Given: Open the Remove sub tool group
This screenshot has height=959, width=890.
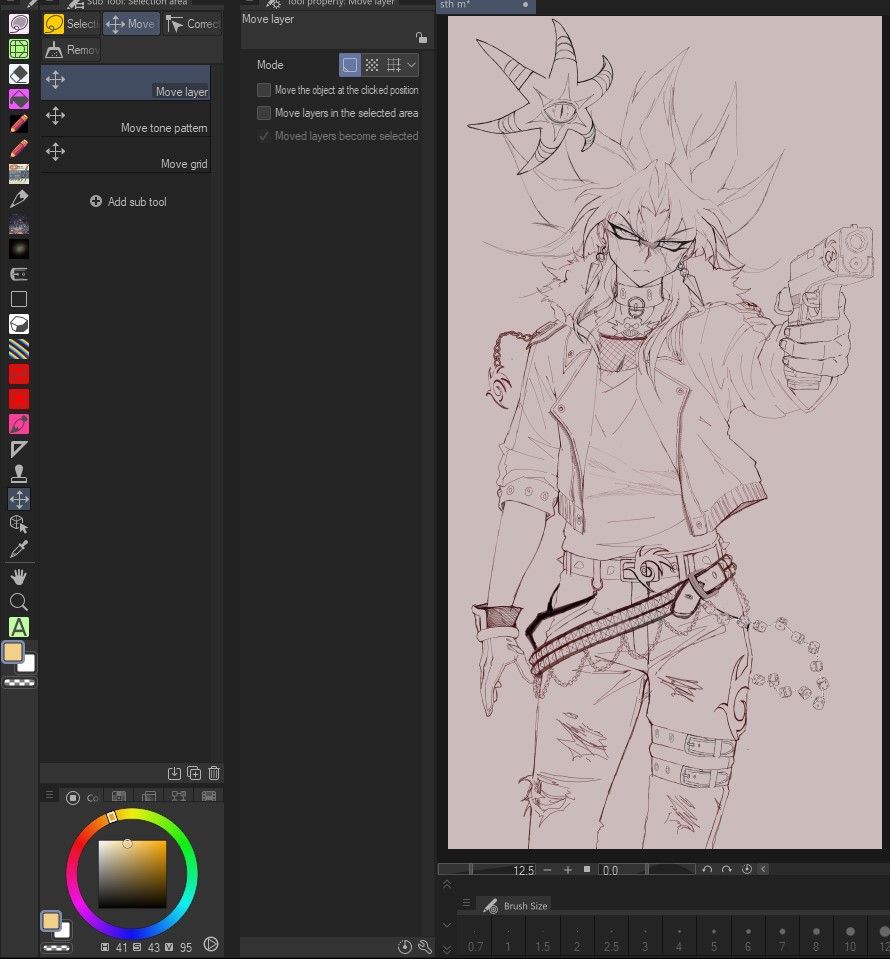Looking at the screenshot, I should 71,50.
